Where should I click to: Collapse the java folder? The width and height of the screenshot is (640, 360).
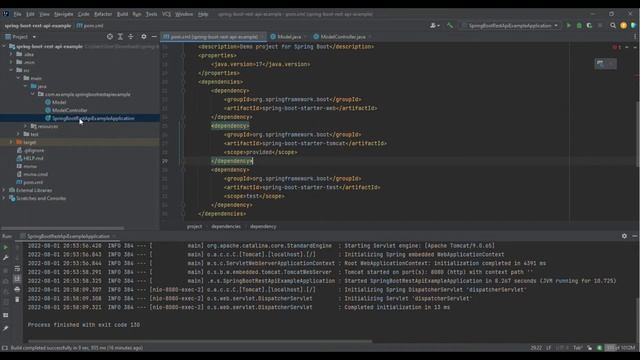[26, 86]
